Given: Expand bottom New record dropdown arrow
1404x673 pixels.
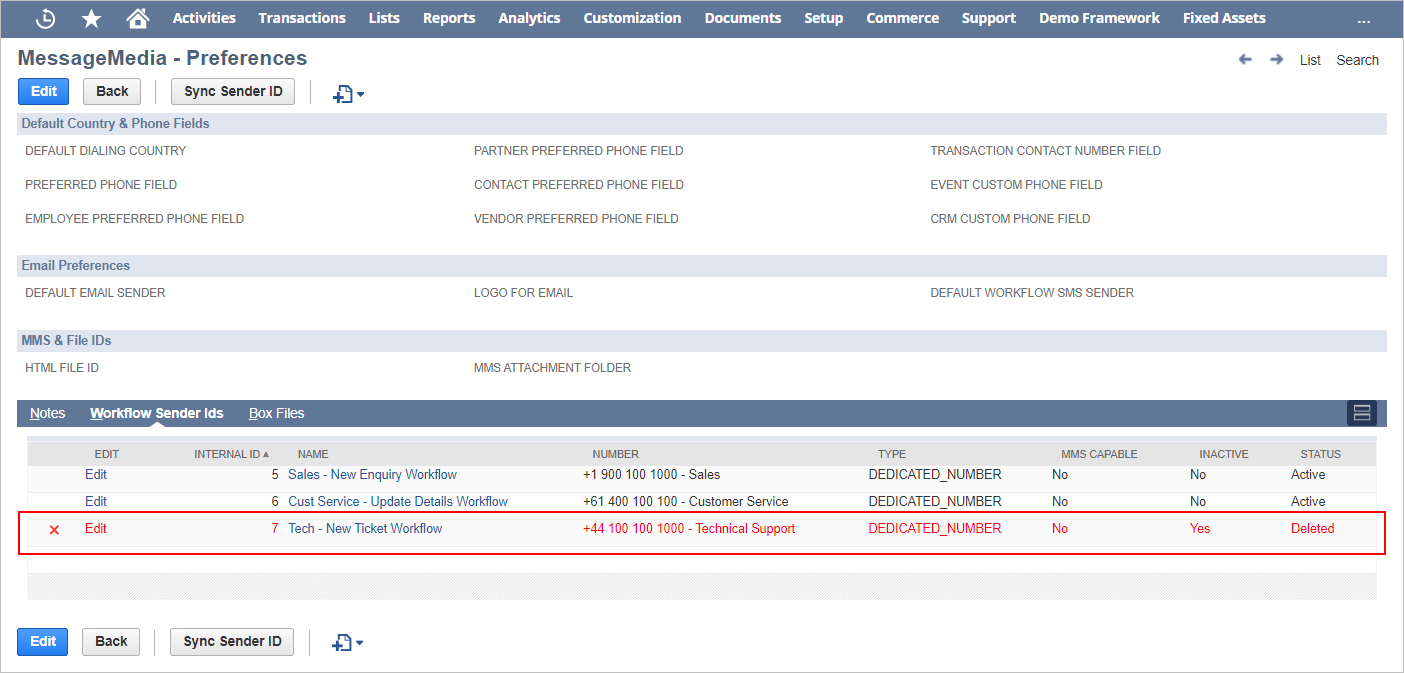Looking at the screenshot, I should click(360, 643).
